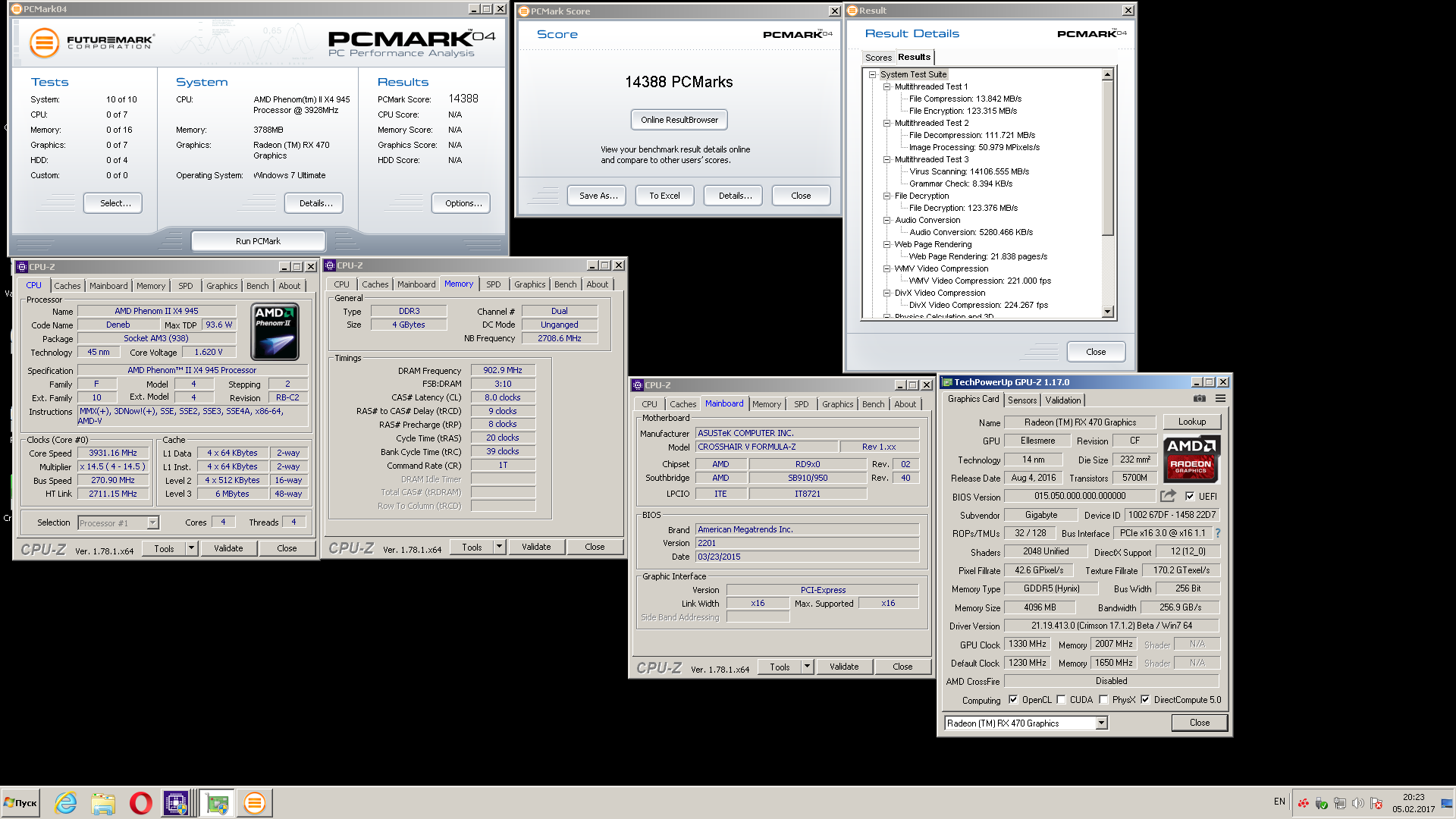Click PCMark04 title bar orange icon
The width and height of the screenshot is (1456, 819).
pyautogui.click(x=17, y=9)
